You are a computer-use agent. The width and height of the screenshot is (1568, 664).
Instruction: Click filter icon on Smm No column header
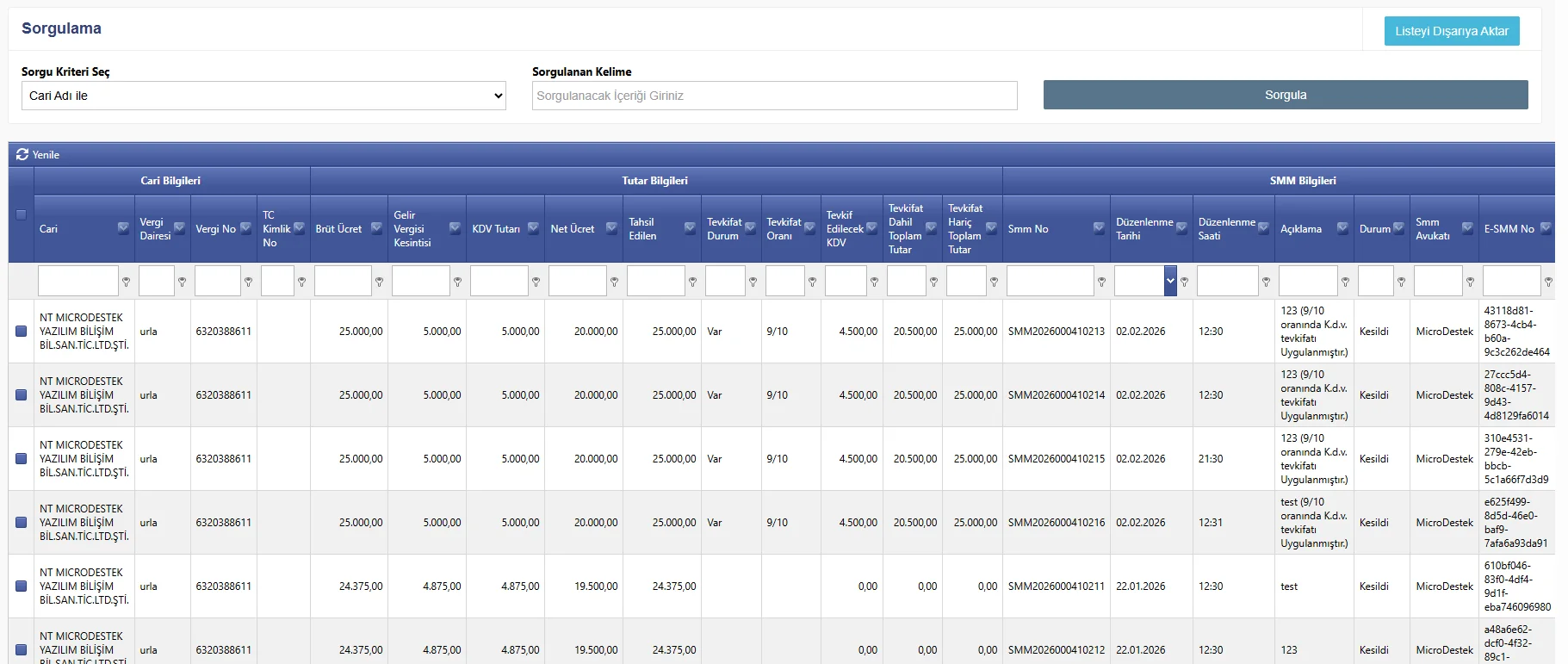pyautogui.click(x=1099, y=228)
